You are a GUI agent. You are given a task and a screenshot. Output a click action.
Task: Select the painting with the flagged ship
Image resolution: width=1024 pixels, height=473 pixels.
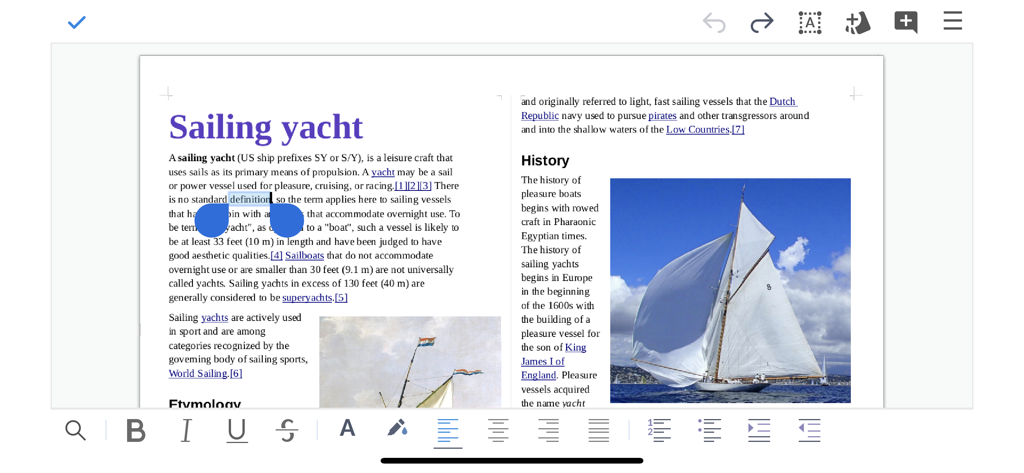tap(410, 363)
